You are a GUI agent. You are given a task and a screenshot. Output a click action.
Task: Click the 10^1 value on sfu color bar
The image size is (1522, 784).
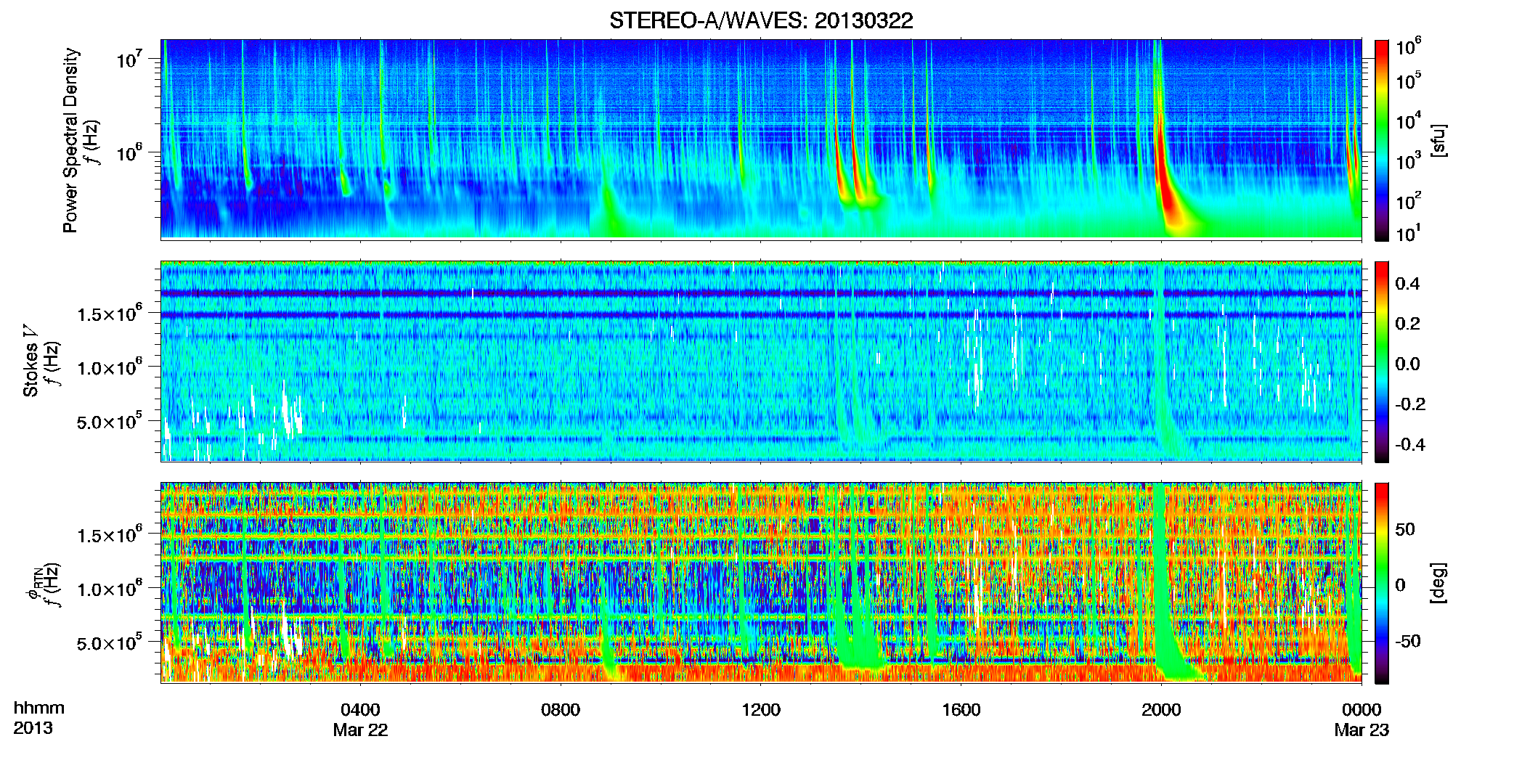pyautogui.click(x=1408, y=233)
